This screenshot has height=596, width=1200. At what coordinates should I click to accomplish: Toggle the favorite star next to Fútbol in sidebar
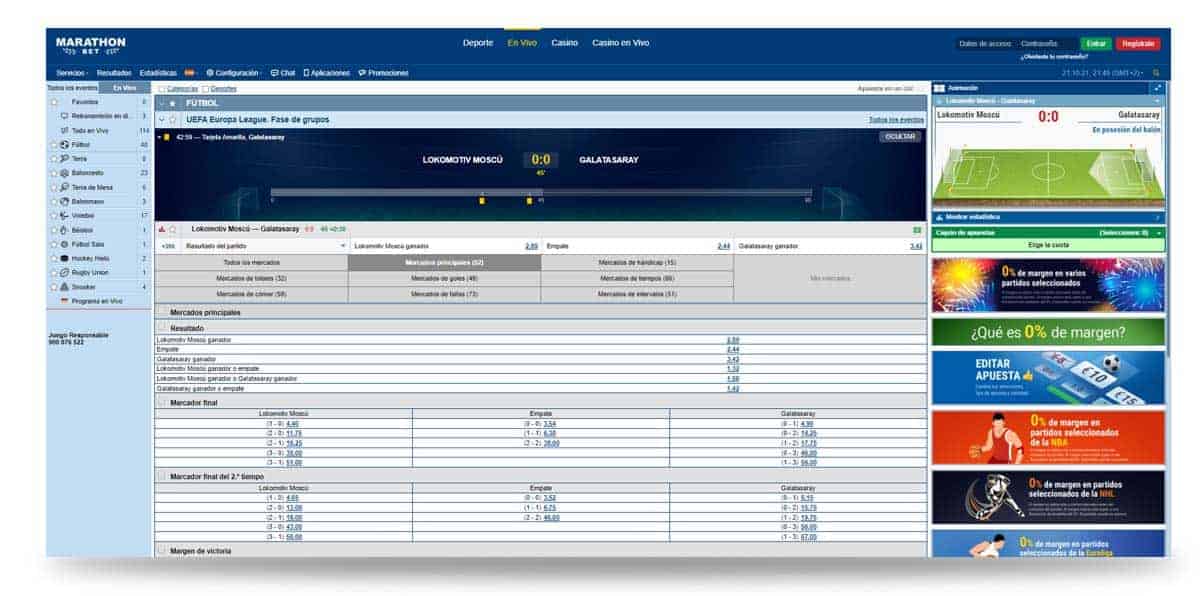pos(53,145)
